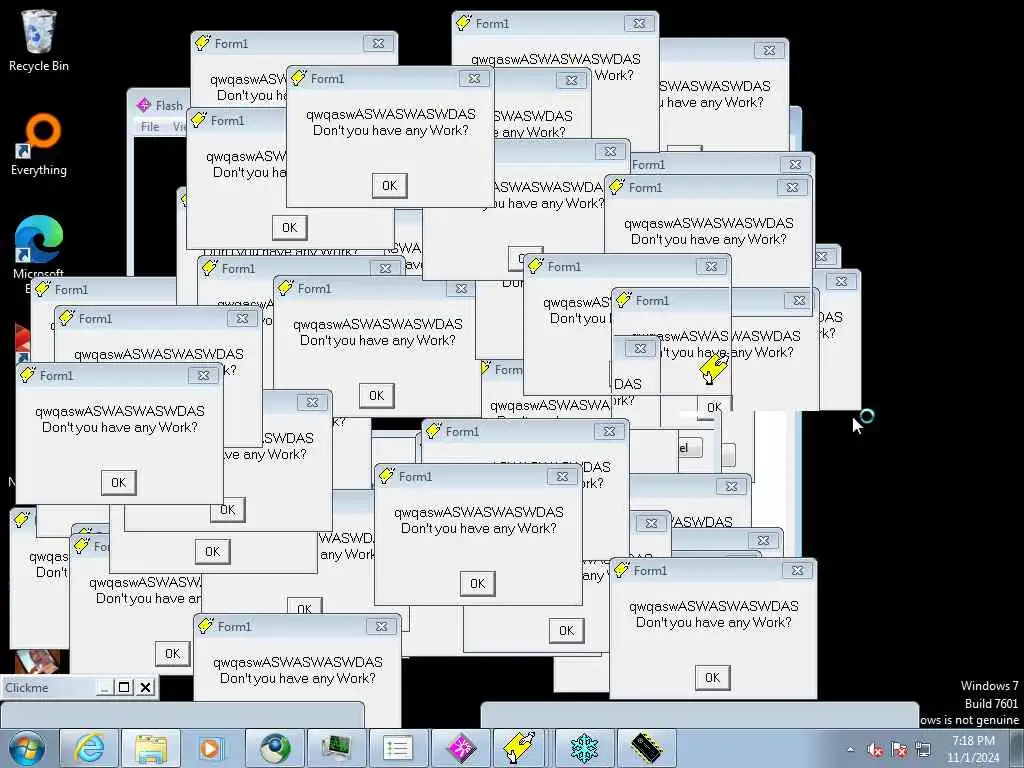Image resolution: width=1024 pixels, height=768 pixels.
Task: Open the green-screen monitor app on taskbar
Action: (x=336, y=748)
